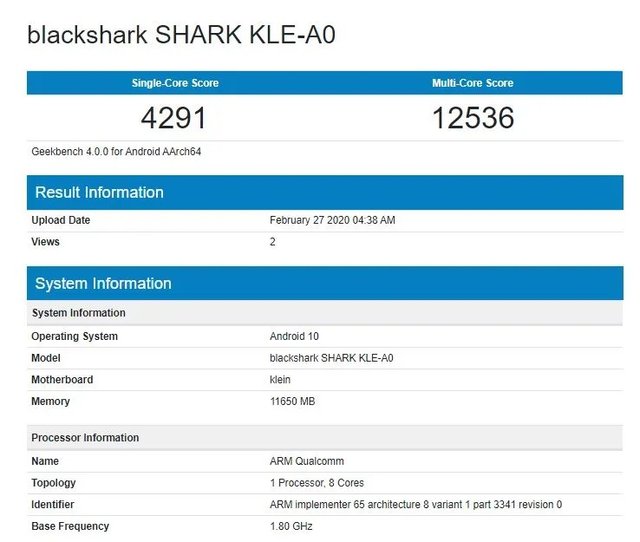Click the Operating System row label

click(74, 336)
